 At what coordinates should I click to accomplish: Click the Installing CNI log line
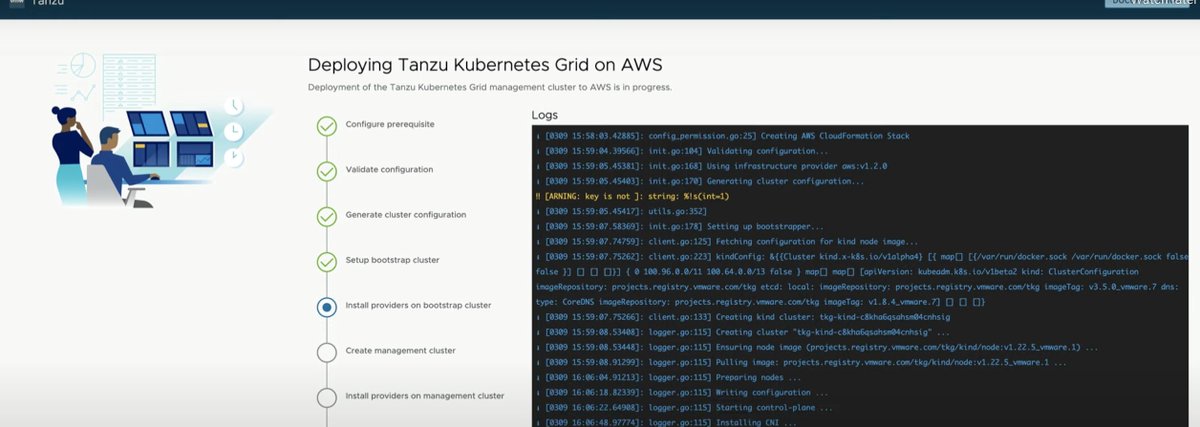[667, 422]
